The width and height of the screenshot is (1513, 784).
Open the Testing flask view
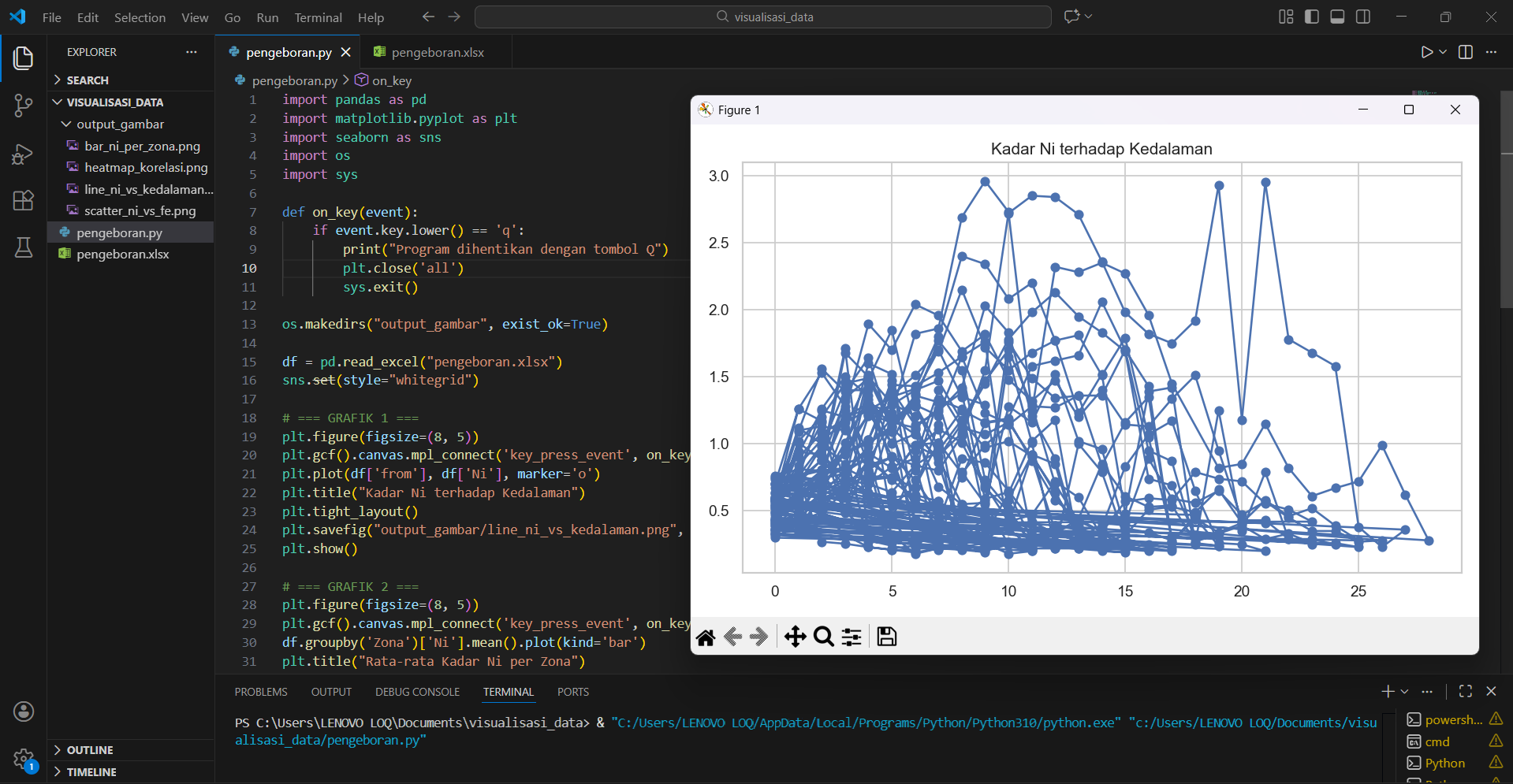coord(24,247)
